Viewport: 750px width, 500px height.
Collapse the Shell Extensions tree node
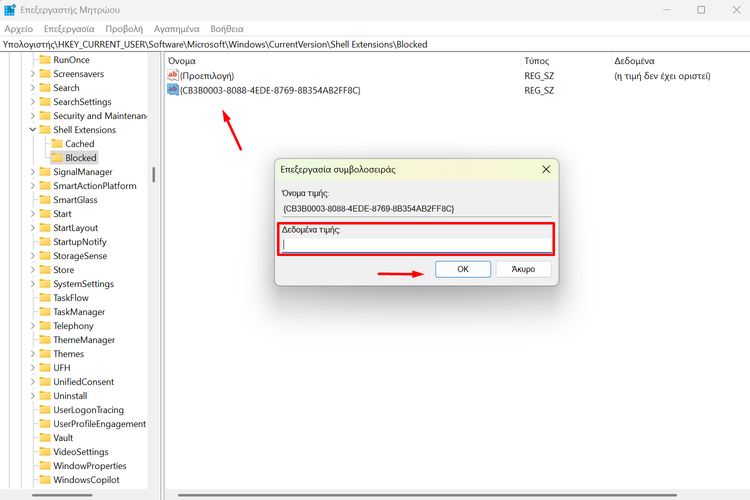33,130
